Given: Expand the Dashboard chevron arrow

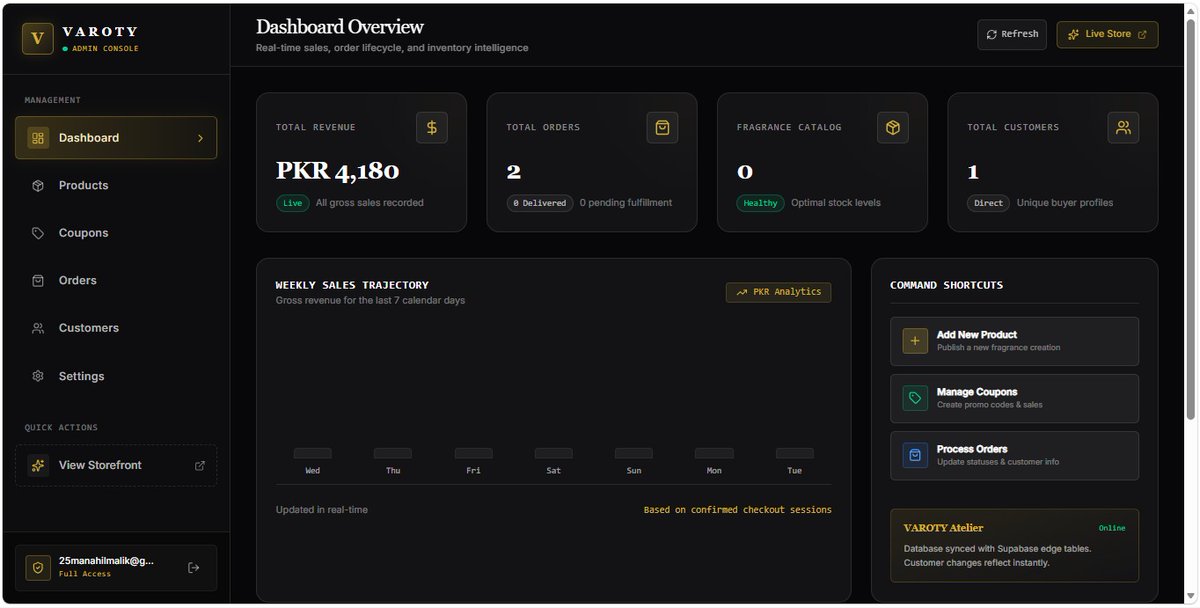Looking at the screenshot, I should click(x=200, y=138).
